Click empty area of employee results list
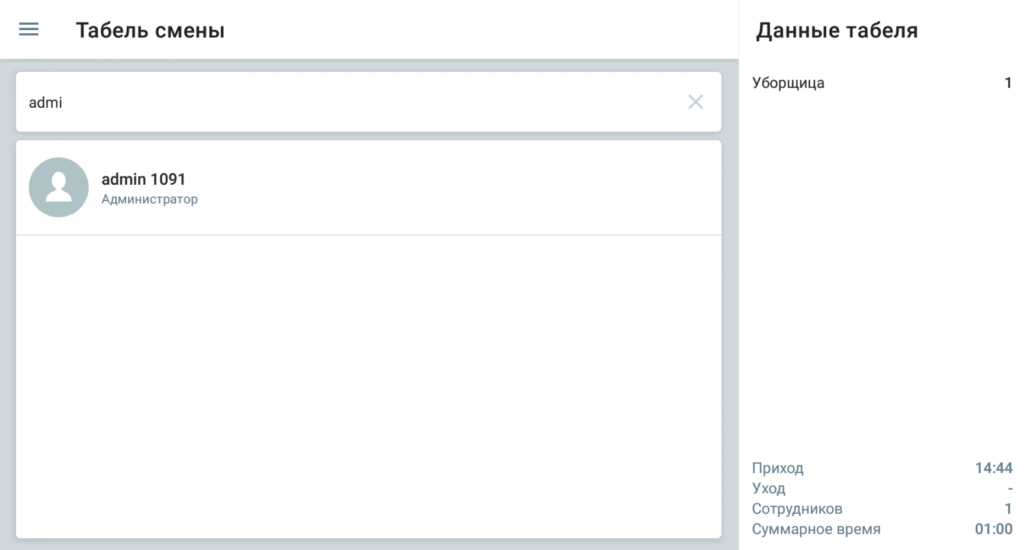The image size is (1024, 550). point(368,387)
